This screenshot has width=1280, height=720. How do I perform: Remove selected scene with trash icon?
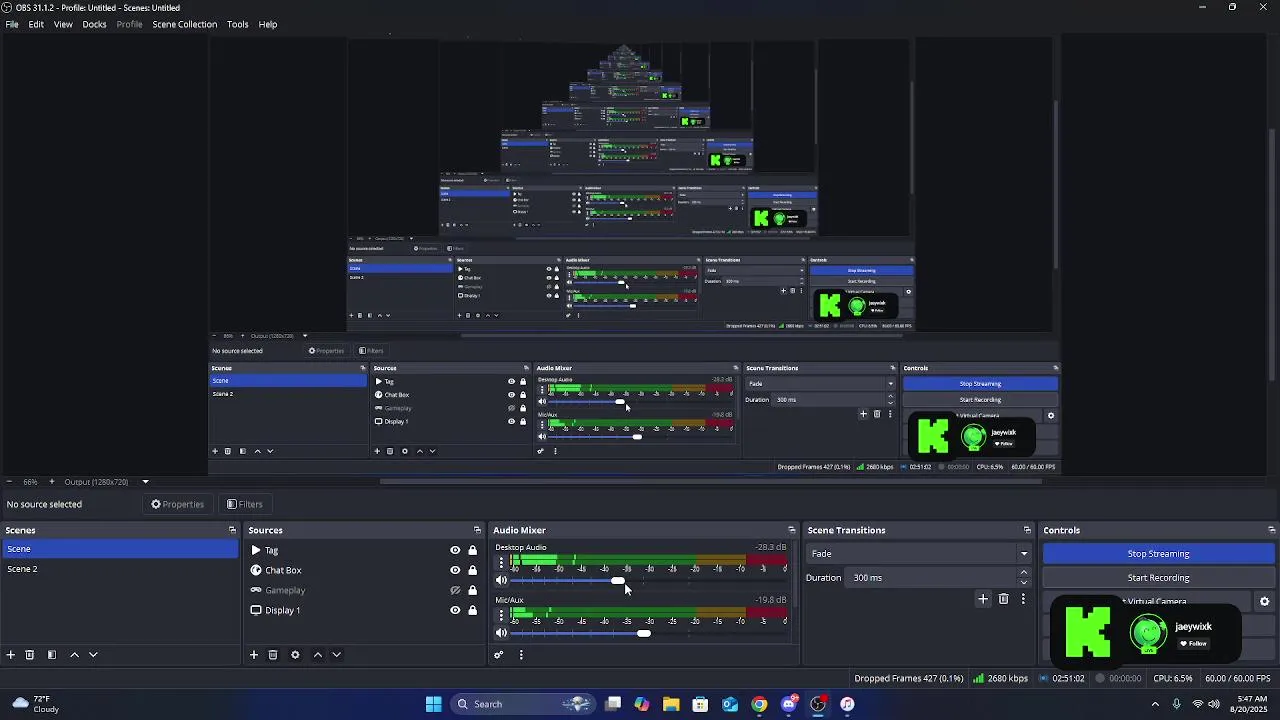30,655
